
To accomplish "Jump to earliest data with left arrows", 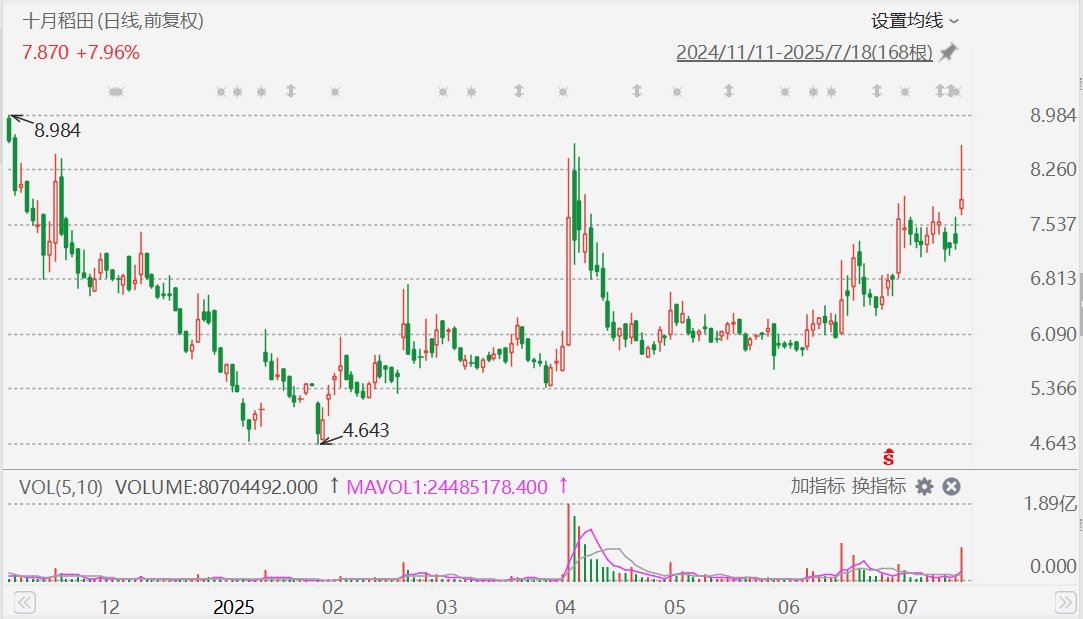I will [24, 602].
